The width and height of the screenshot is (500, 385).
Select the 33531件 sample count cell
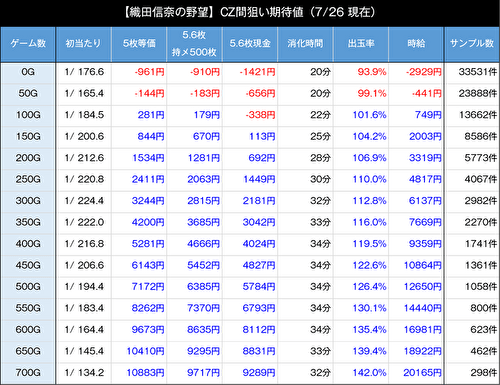coord(477,72)
